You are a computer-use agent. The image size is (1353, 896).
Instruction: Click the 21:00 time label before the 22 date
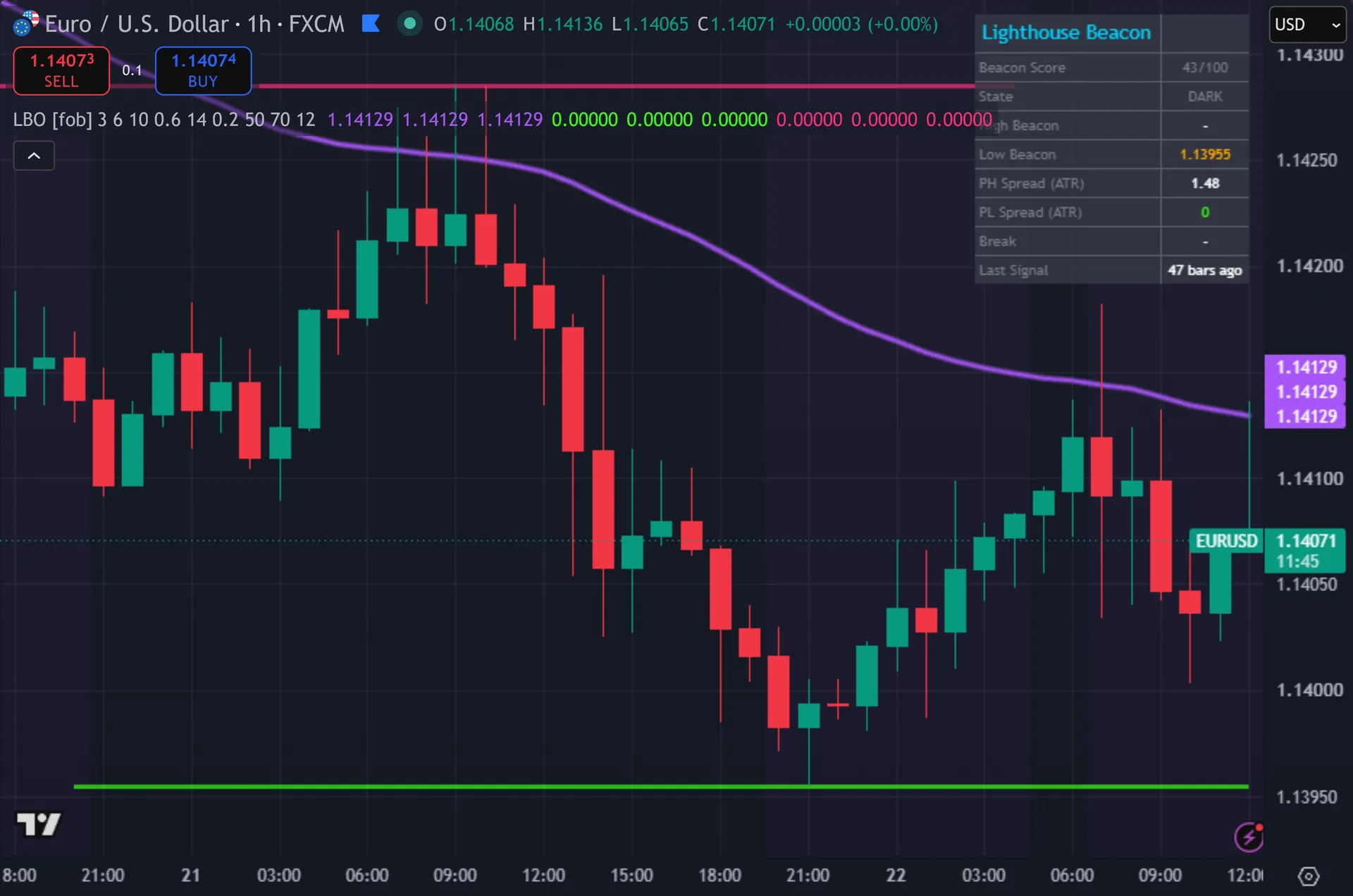coord(808,876)
